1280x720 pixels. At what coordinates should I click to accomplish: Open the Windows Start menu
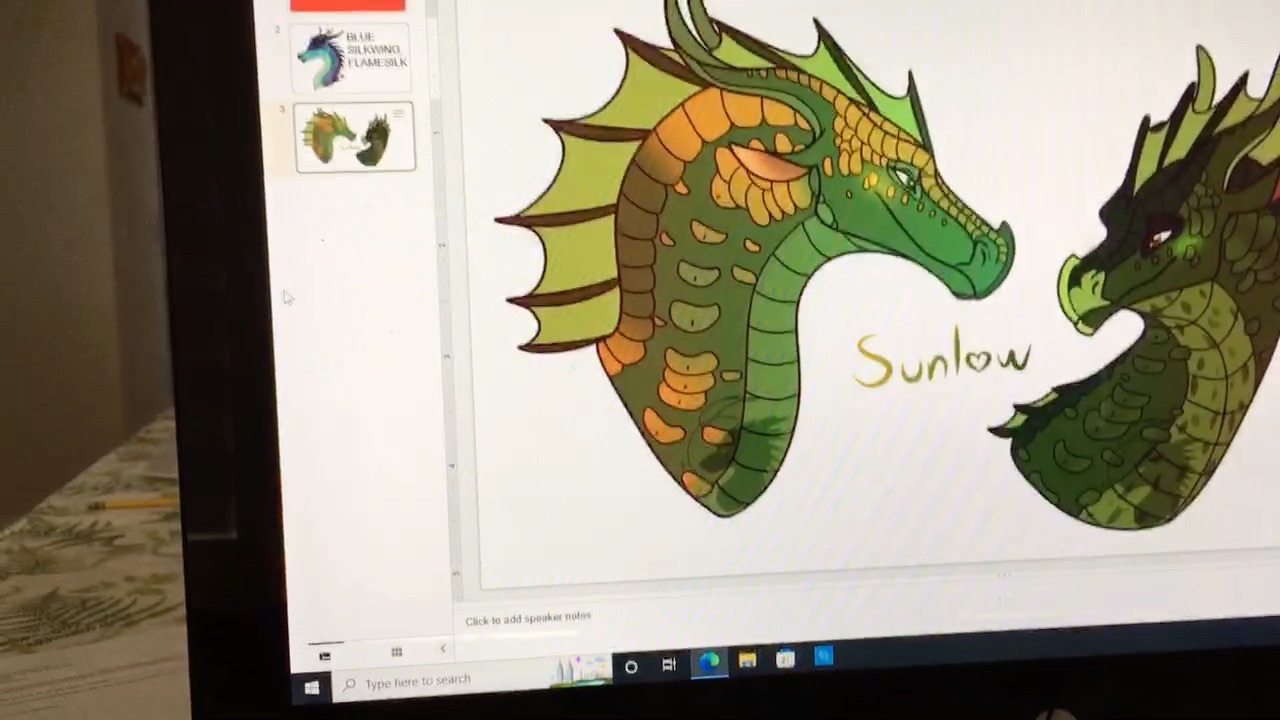pos(311,688)
